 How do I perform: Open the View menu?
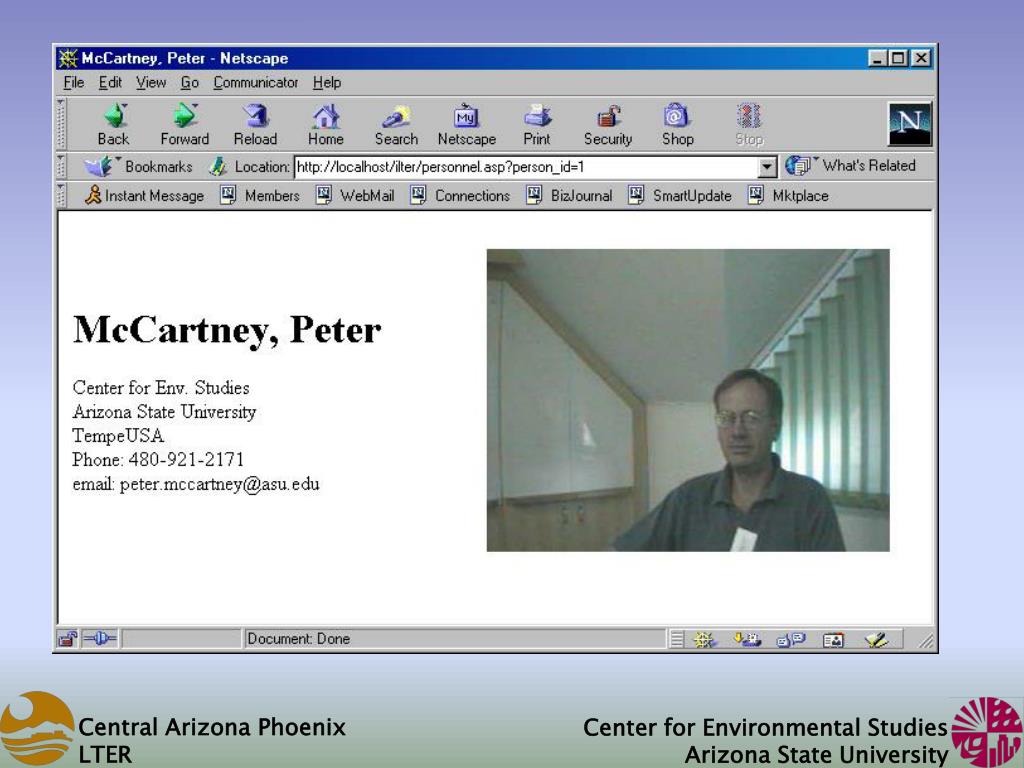[x=151, y=82]
